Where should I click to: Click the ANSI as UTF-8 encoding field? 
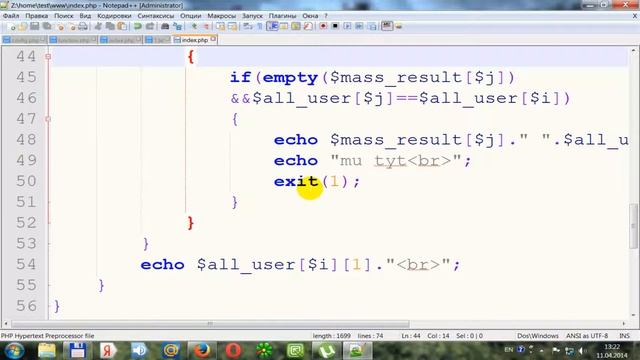(587, 336)
